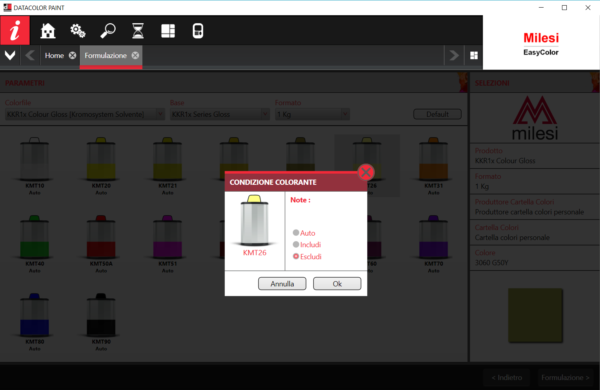Click the 3060 G50Y colour swatch

pos(535,315)
